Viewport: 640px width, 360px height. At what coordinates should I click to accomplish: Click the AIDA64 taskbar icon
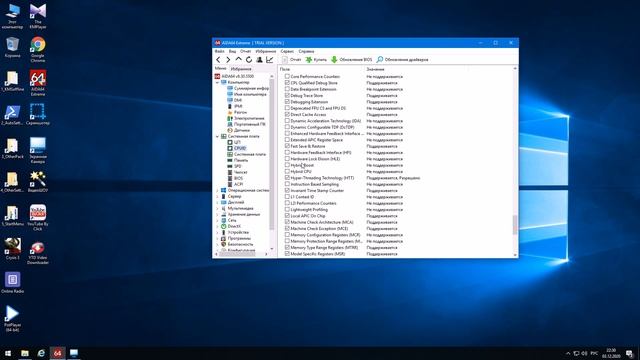pyautogui.click(x=58, y=353)
